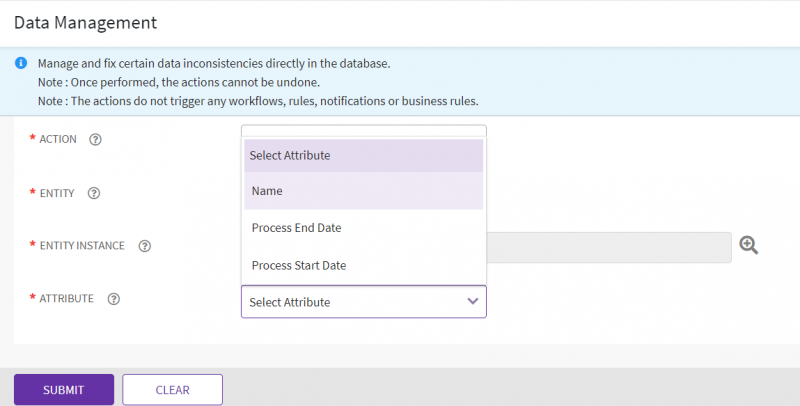800x406 pixels.
Task: Click the ACTION field label
Action: coord(58,139)
